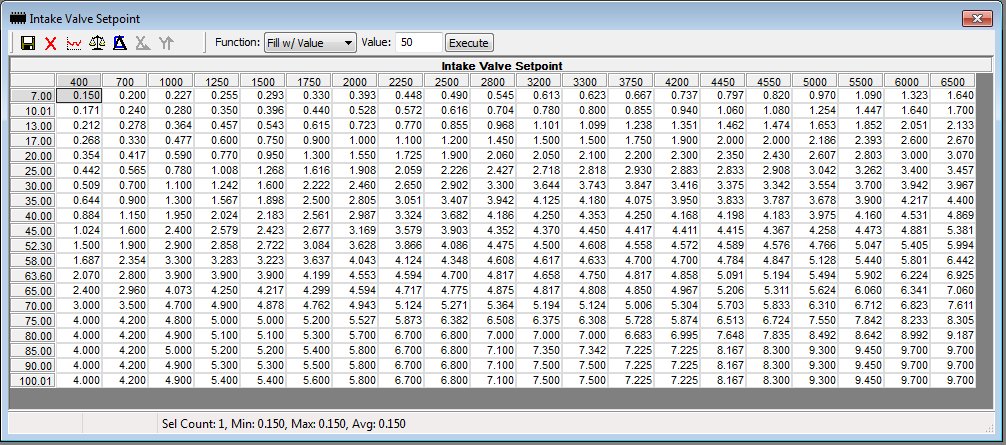
Task: Click the save floppy disk icon
Action: (x=28, y=44)
